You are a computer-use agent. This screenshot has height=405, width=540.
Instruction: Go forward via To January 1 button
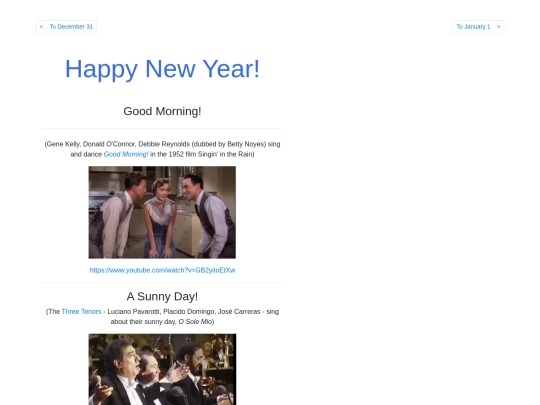click(x=478, y=27)
